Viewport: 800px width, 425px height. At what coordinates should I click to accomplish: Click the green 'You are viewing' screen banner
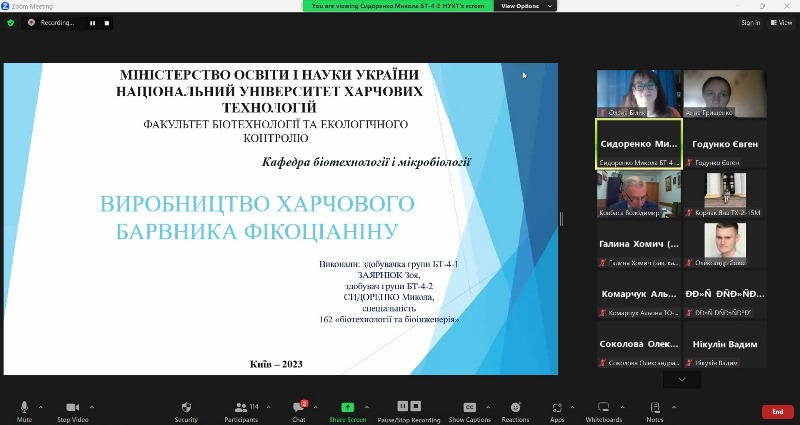pyautogui.click(x=398, y=6)
